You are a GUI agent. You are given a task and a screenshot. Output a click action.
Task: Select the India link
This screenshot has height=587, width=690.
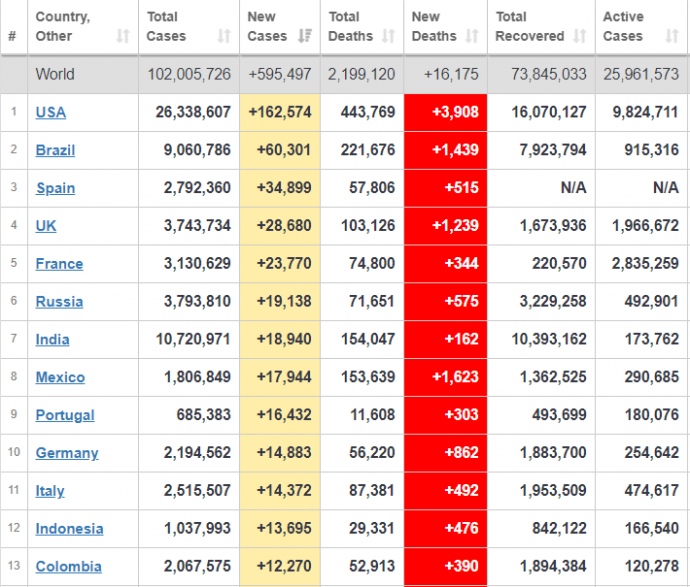click(x=52, y=340)
